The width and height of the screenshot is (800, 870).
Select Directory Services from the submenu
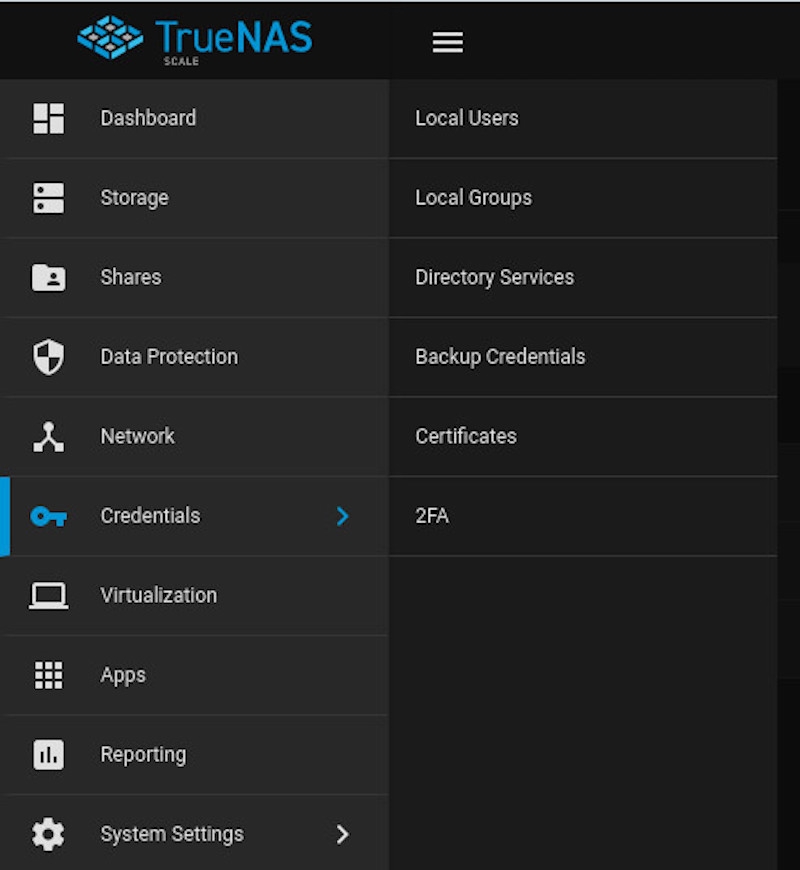494,277
